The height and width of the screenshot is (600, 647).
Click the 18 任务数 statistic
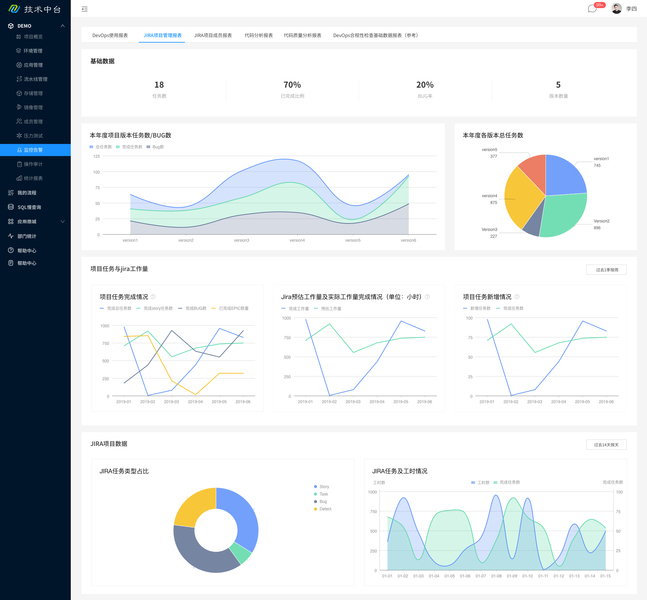[159, 89]
